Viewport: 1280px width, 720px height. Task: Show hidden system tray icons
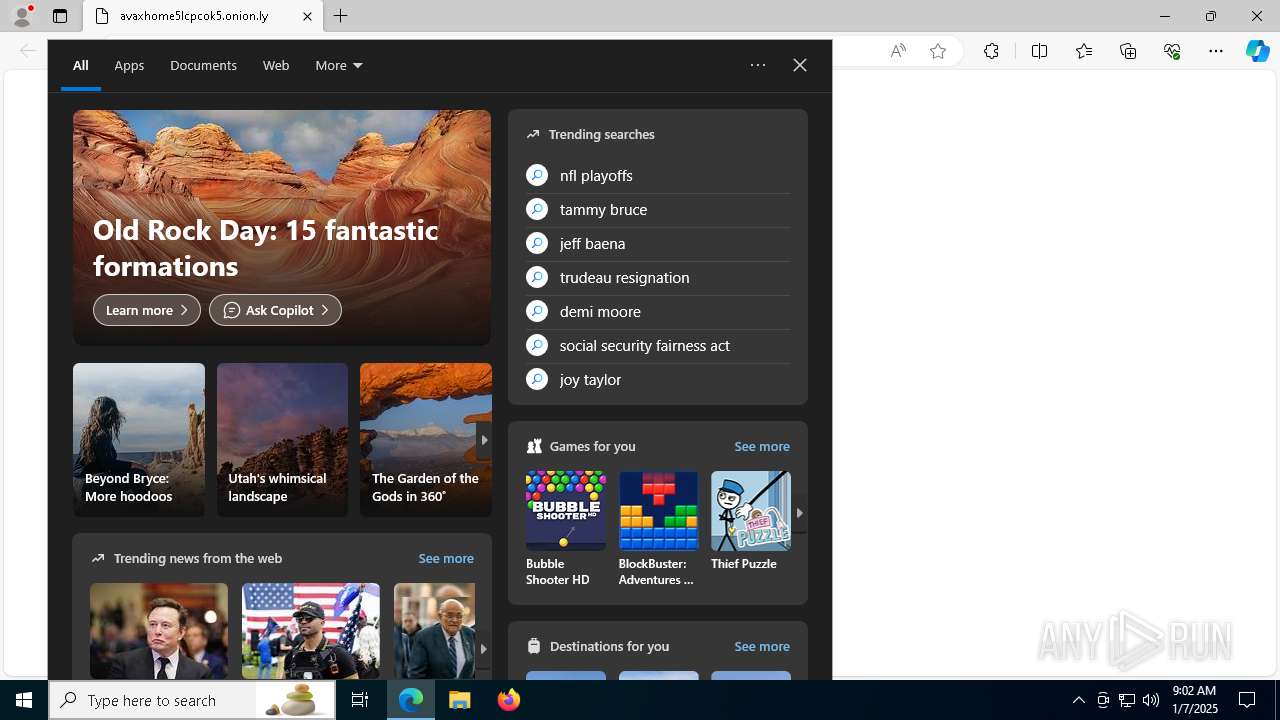point(1078,700)
